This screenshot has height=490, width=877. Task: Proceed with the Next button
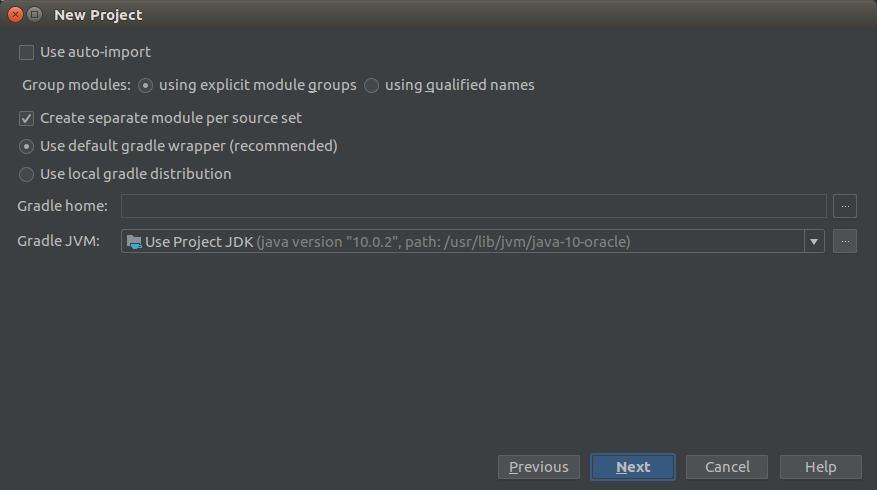633,467
